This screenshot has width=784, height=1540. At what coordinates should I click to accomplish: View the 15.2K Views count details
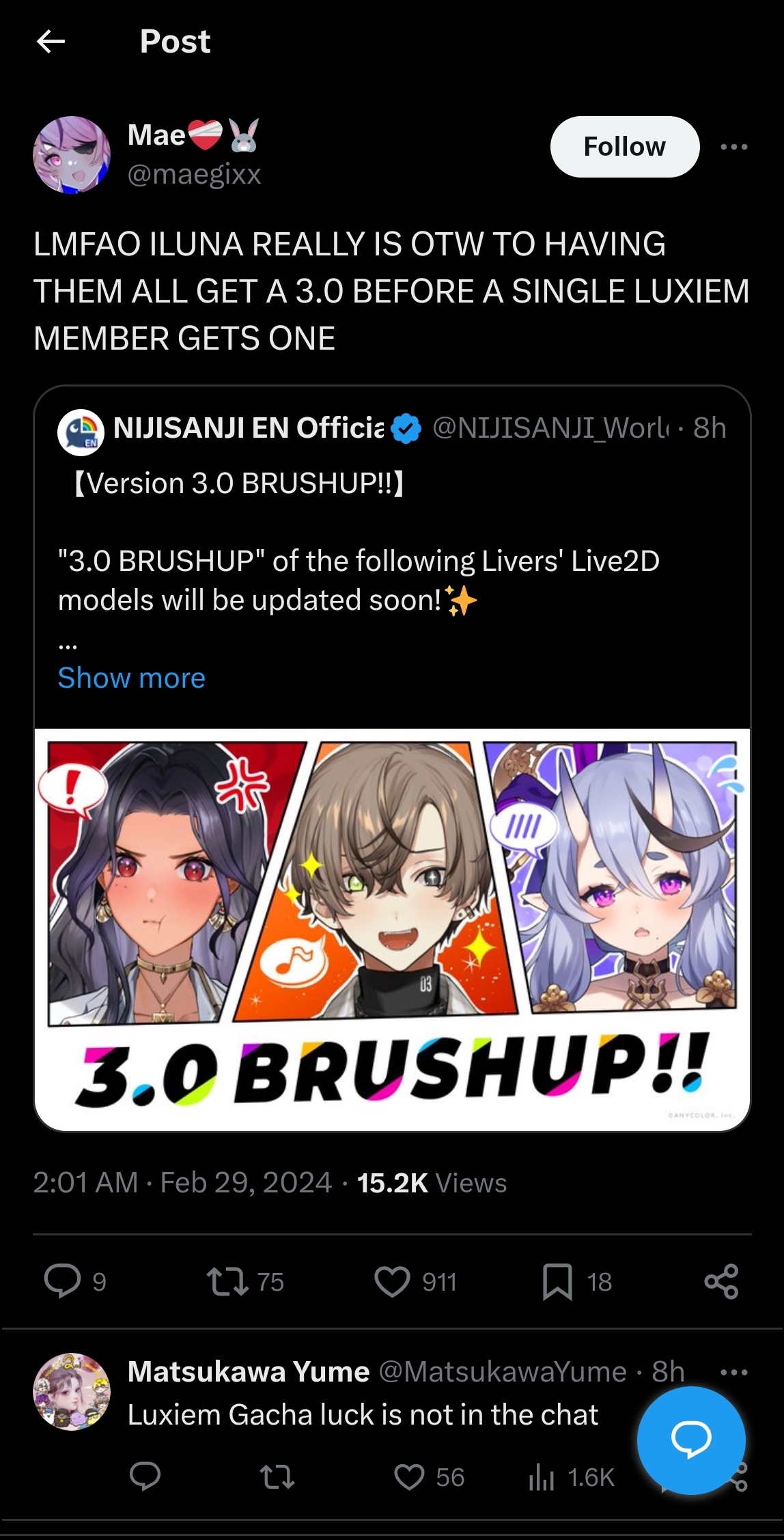pyautogui.click(x=432, y=1183)
